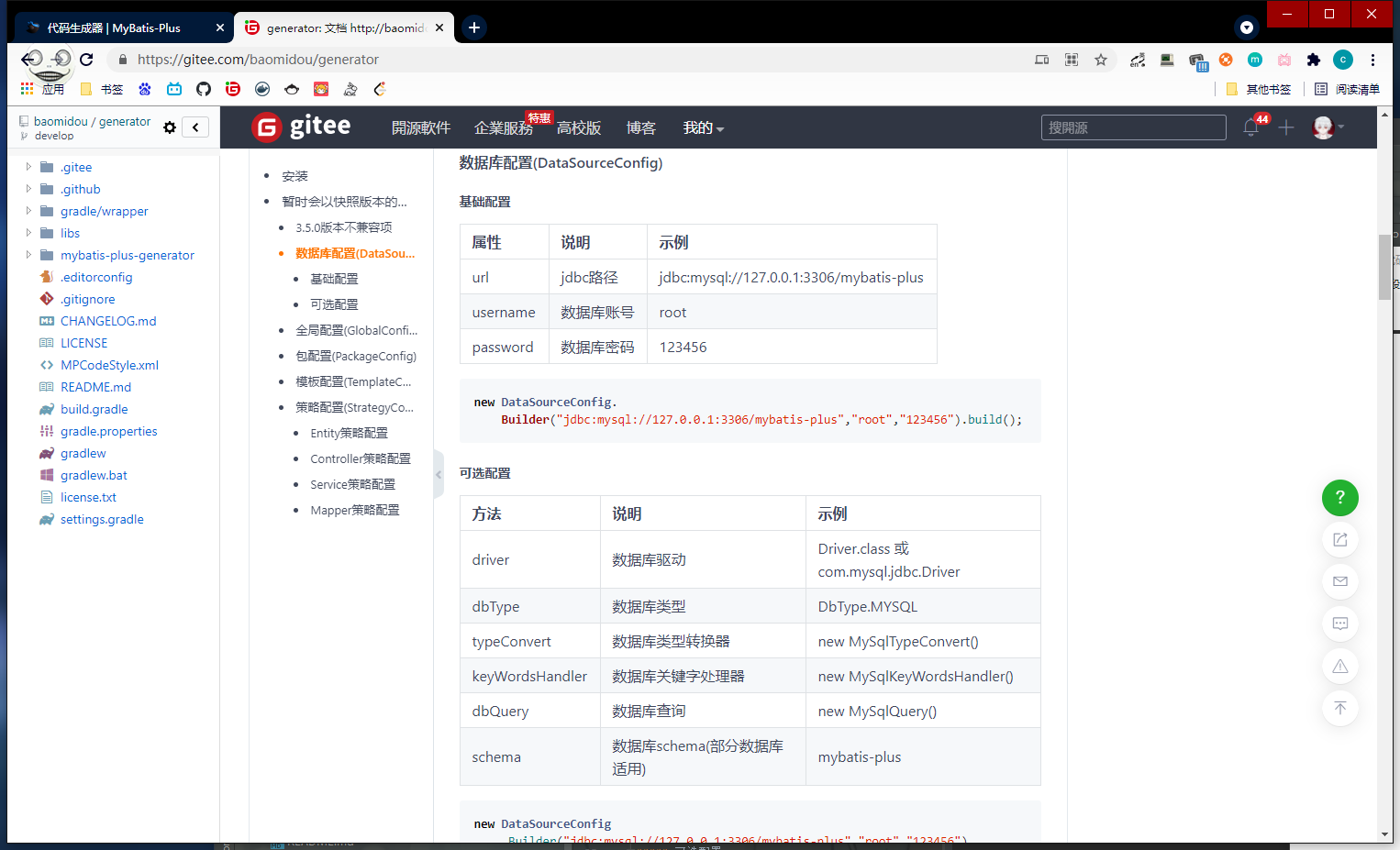Screen dimensions: 1400x850
Task: Collapse the file tree sidebar chevron
Action: 195,127
